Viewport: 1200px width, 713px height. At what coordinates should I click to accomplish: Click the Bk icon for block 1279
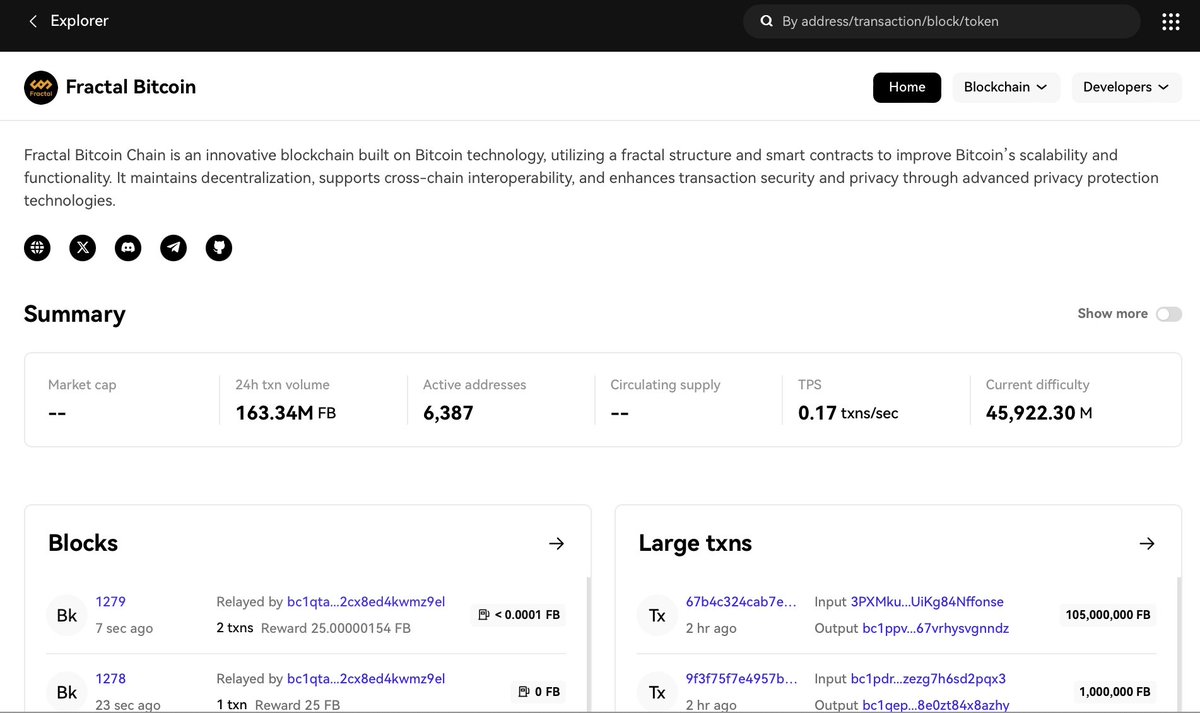(x=67, y=615)
